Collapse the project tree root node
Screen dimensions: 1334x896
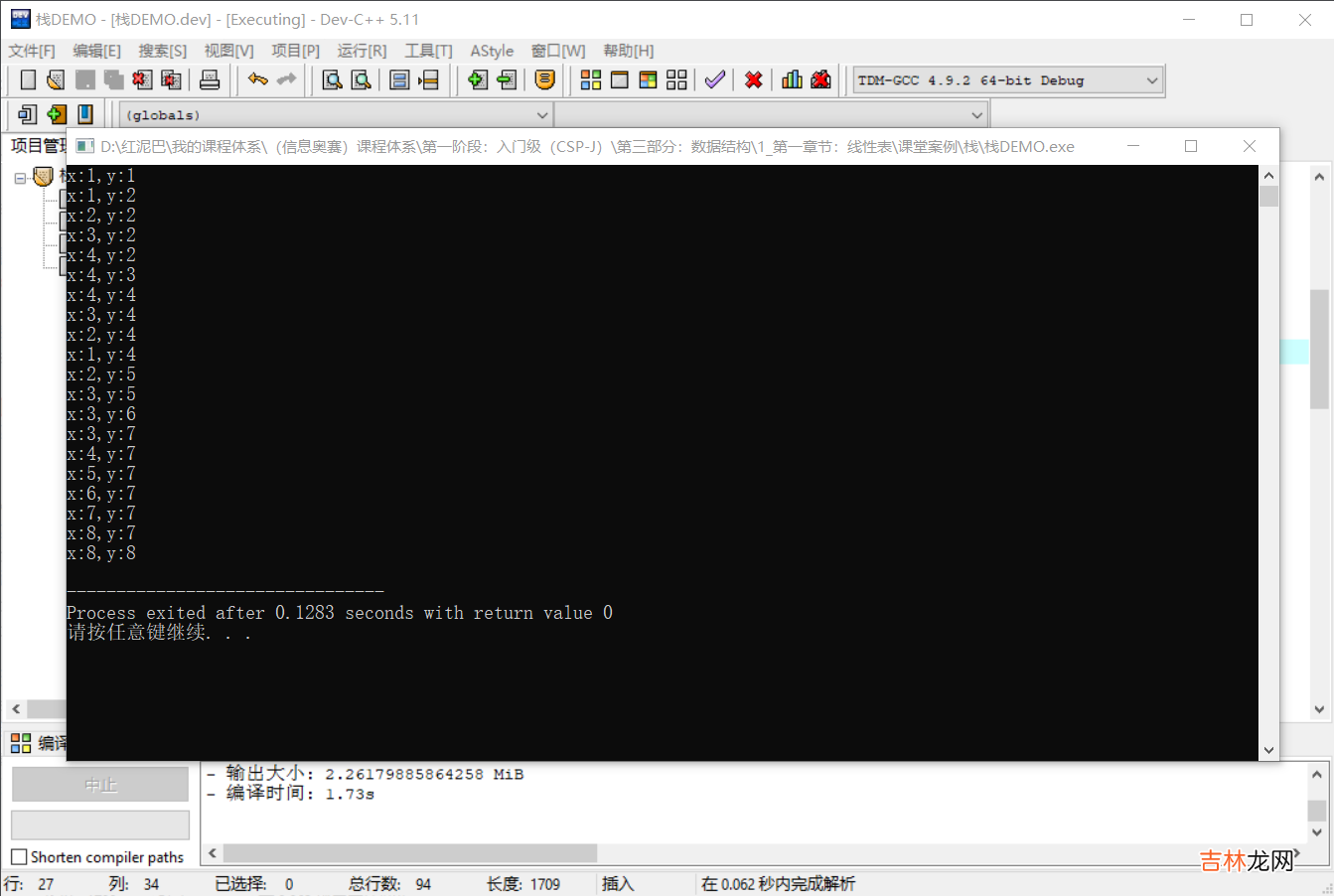tap(20, 179)
